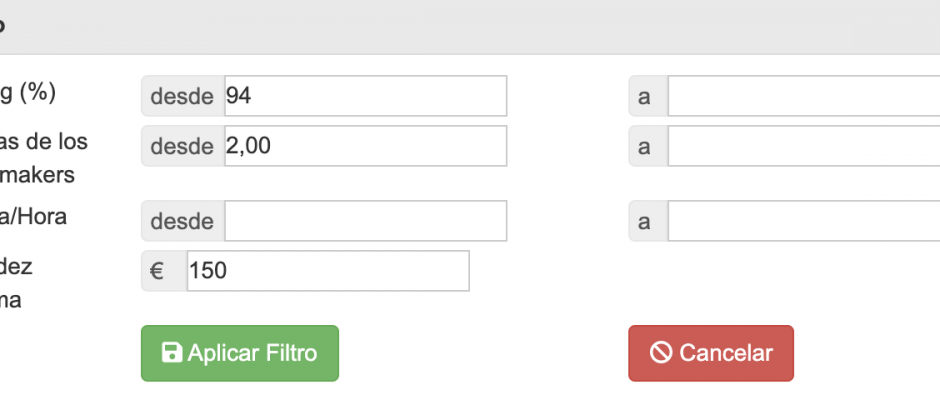Click the ban icon on Cancelar

(661, 353)
